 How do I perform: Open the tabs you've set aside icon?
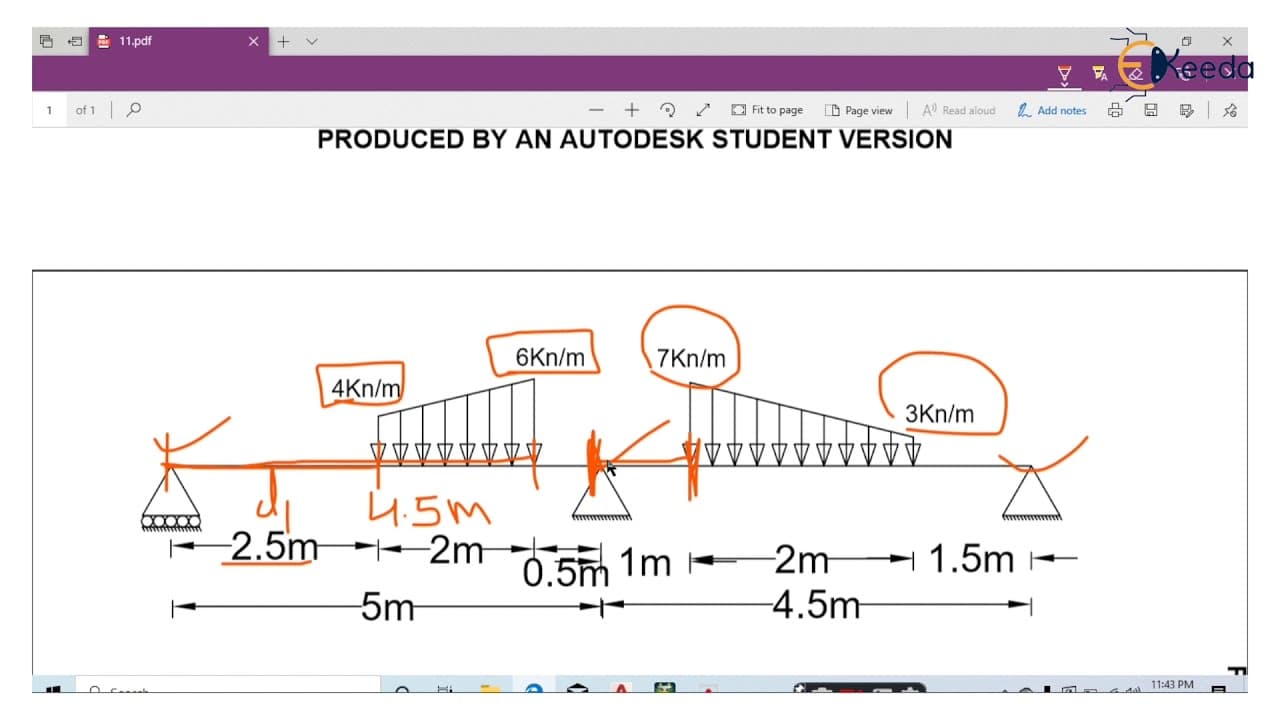coord(46,41)
